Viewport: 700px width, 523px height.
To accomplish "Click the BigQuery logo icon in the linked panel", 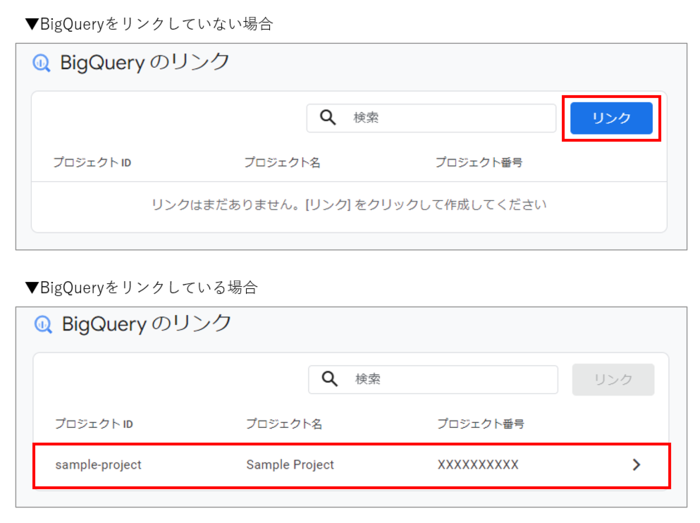I will point(43,324).
